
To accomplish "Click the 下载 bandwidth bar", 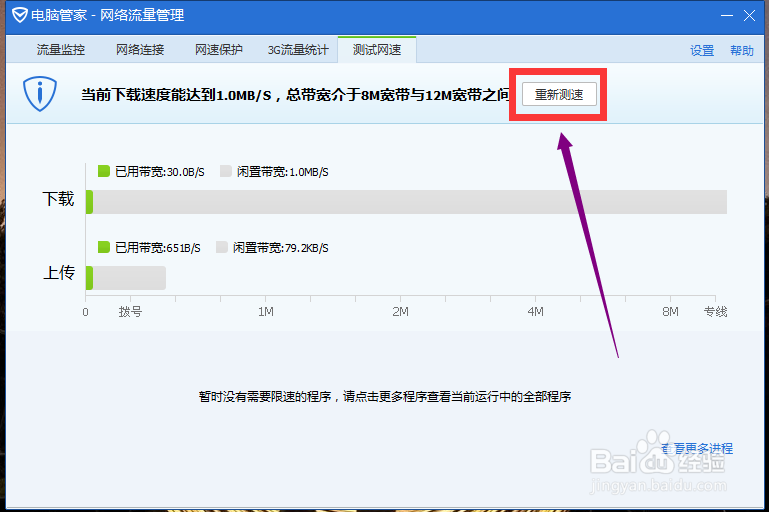I will 406,202.
